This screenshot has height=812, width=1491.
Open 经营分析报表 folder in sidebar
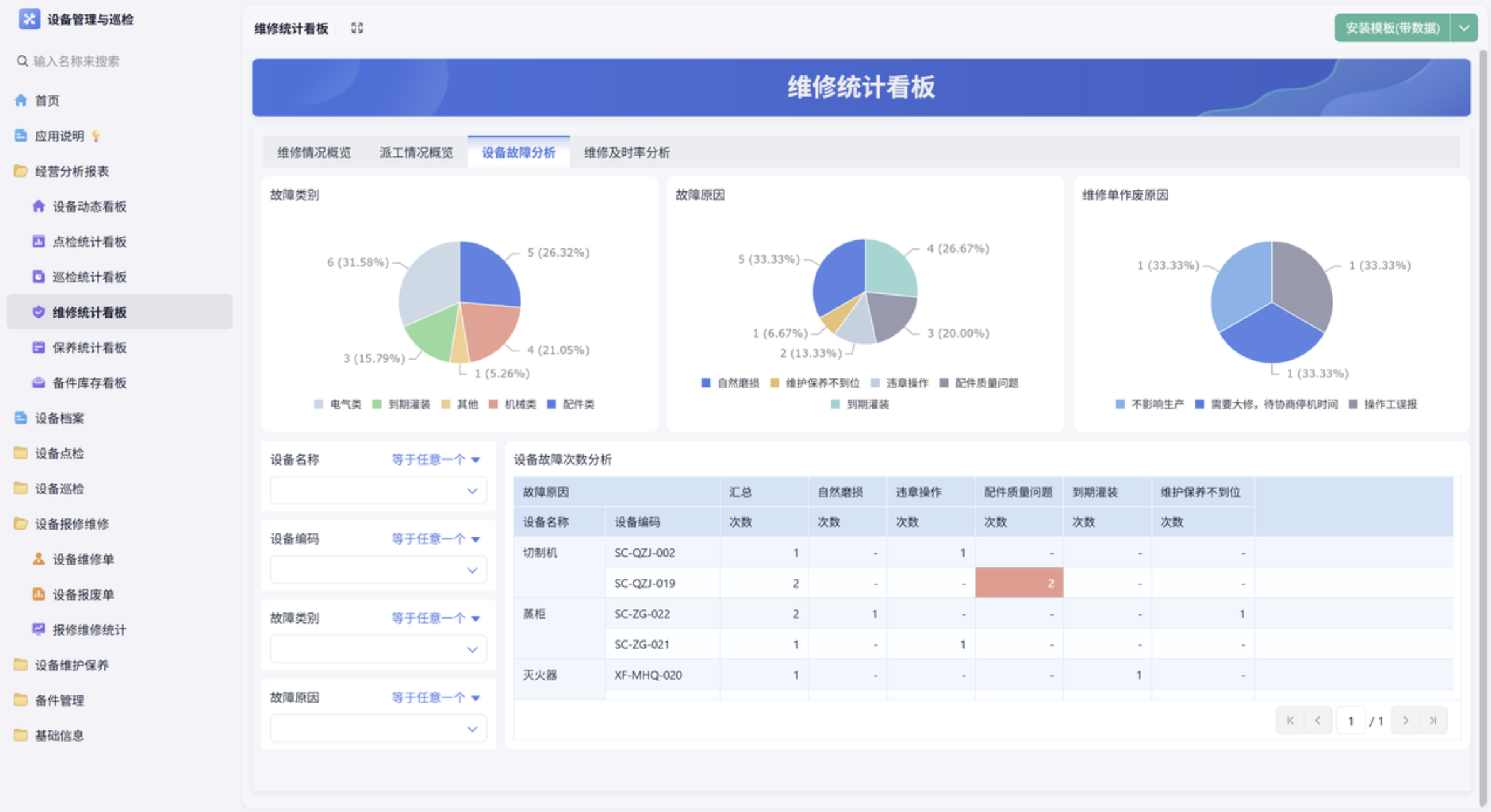(x=72, y=171)
